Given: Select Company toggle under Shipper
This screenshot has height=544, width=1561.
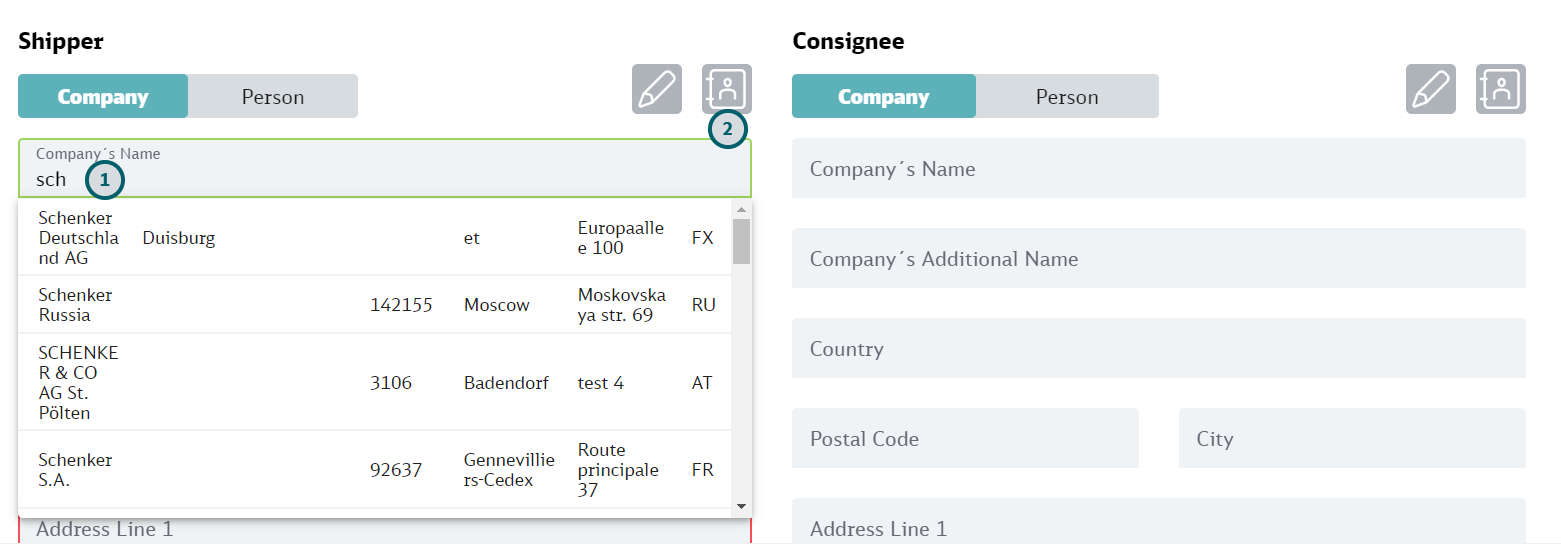Looking at the screenshot, I should click(x=103, y=96).
